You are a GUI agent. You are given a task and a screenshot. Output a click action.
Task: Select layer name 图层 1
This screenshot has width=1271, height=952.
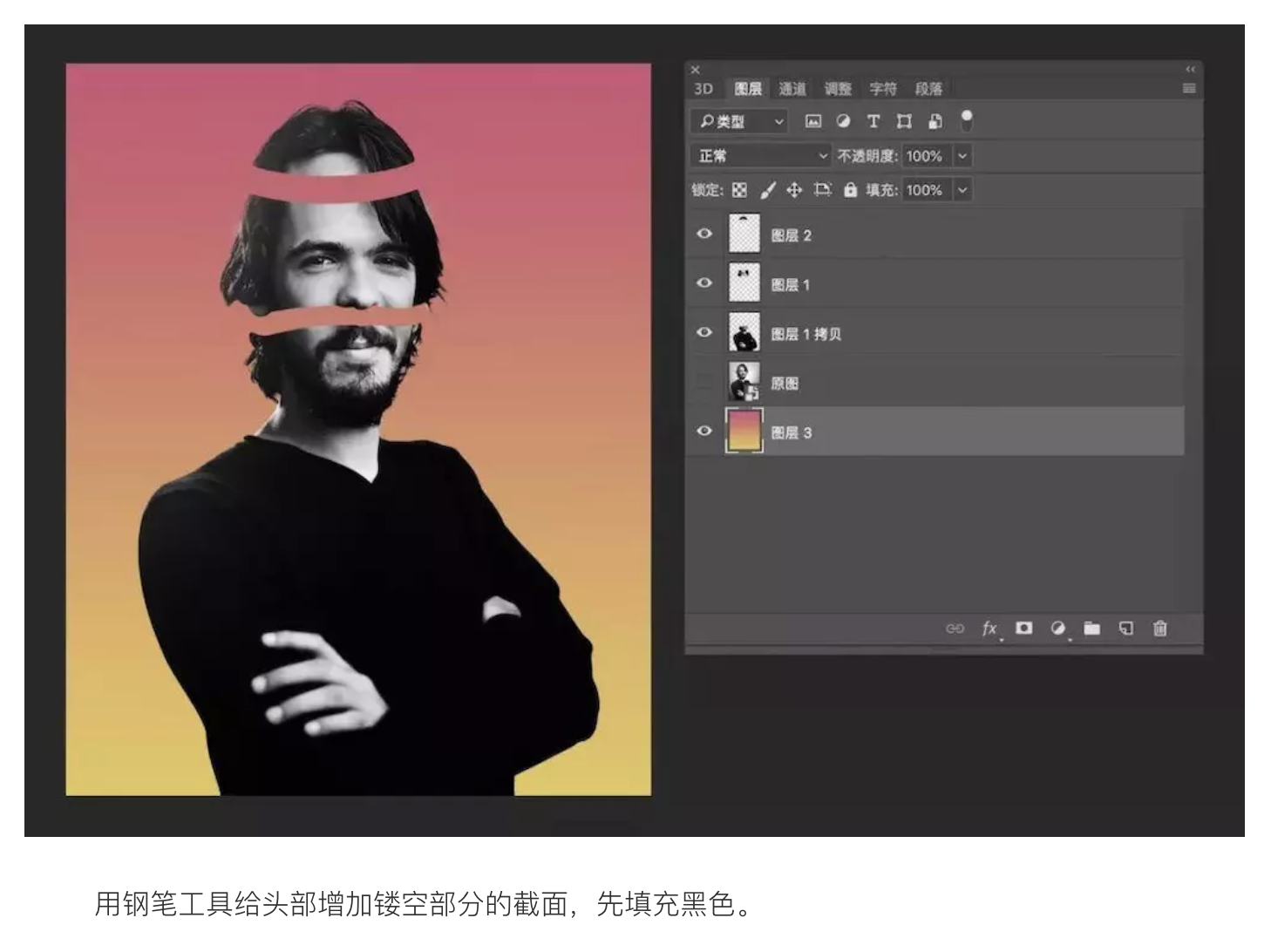791,285
